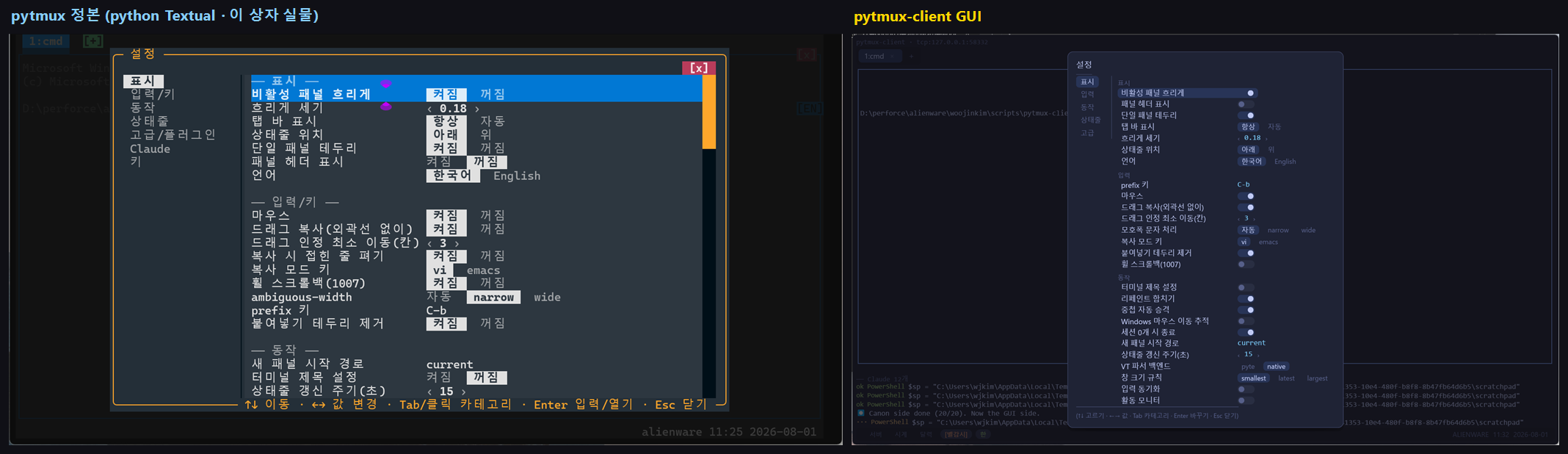Increase 흐리게 세기 in GUI settings

[1266, 138]
